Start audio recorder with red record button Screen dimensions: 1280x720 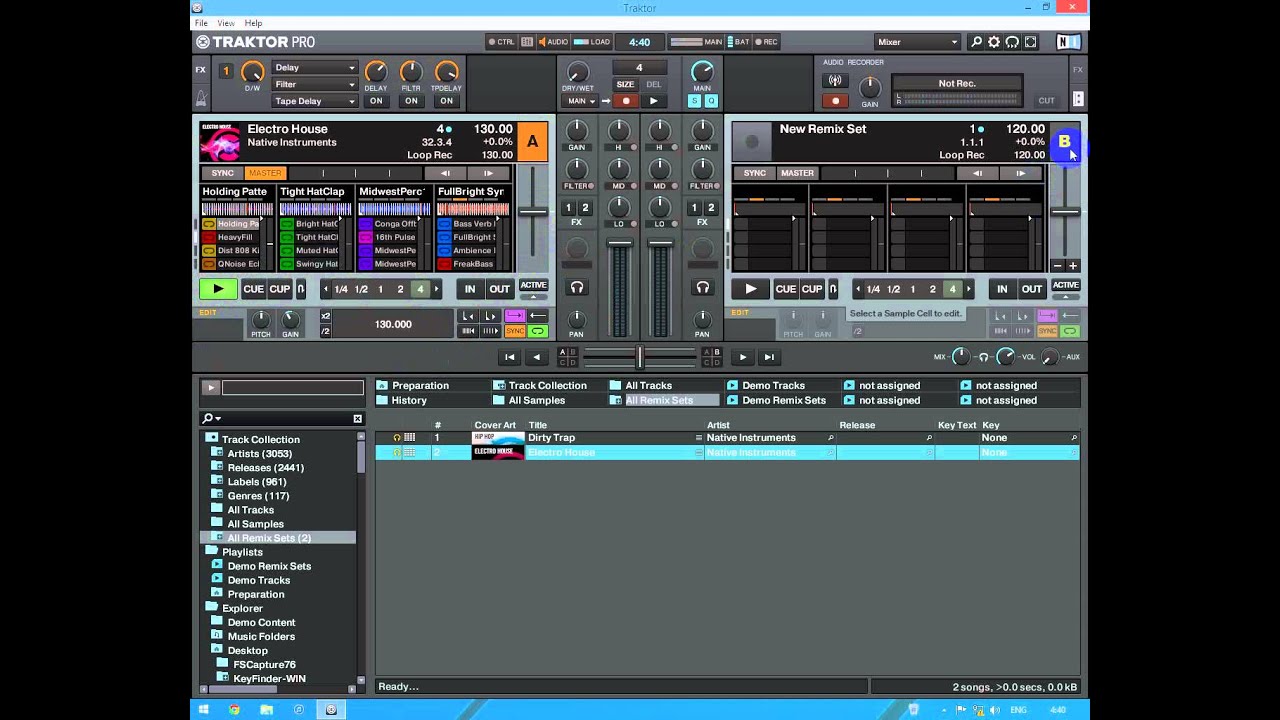click(835, 101)
